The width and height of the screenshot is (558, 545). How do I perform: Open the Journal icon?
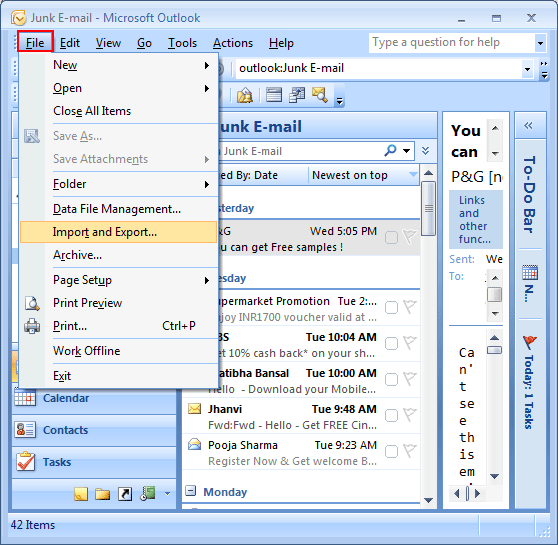tap(147, 493)
